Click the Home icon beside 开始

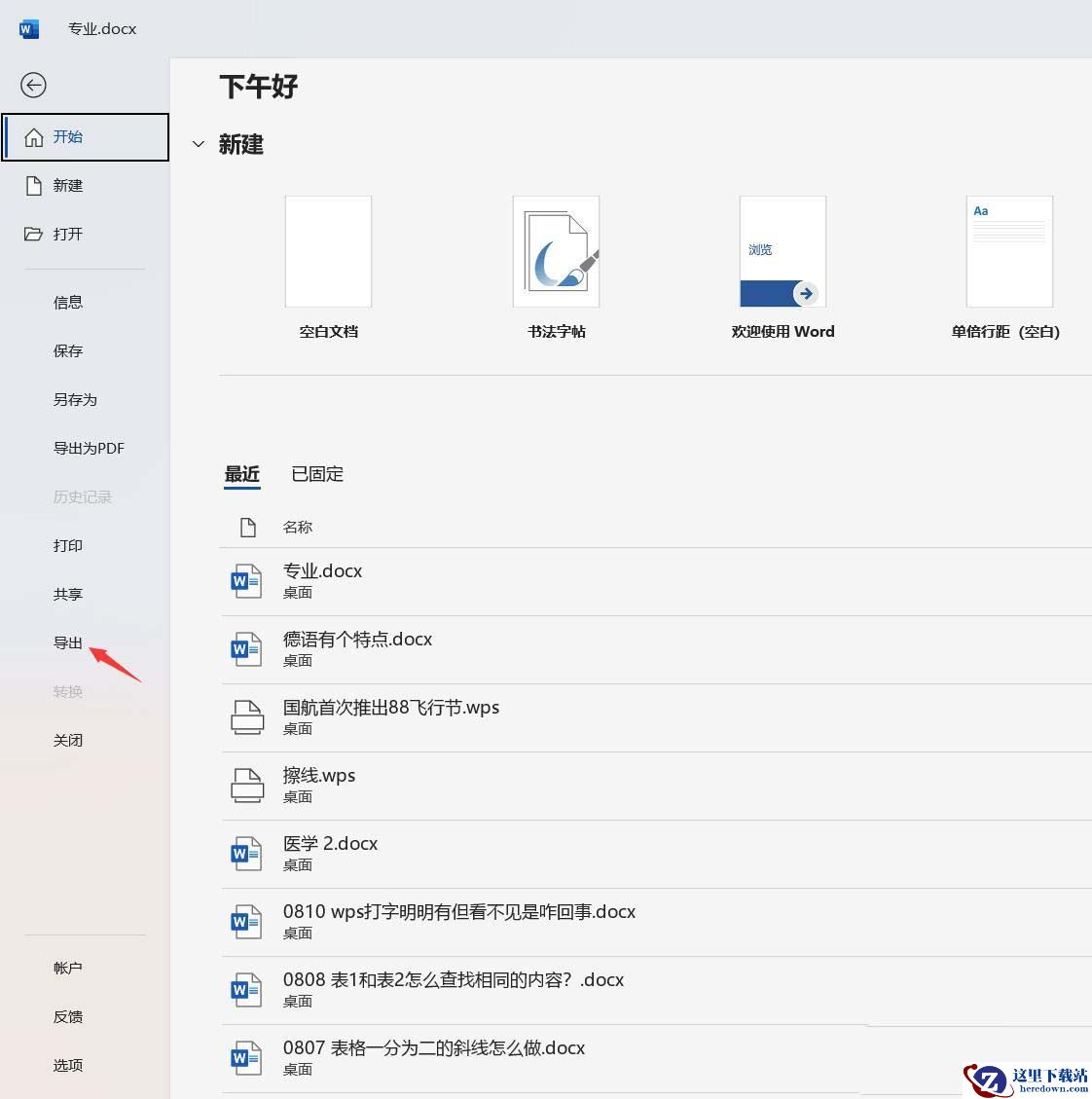[x=34, y=137]
